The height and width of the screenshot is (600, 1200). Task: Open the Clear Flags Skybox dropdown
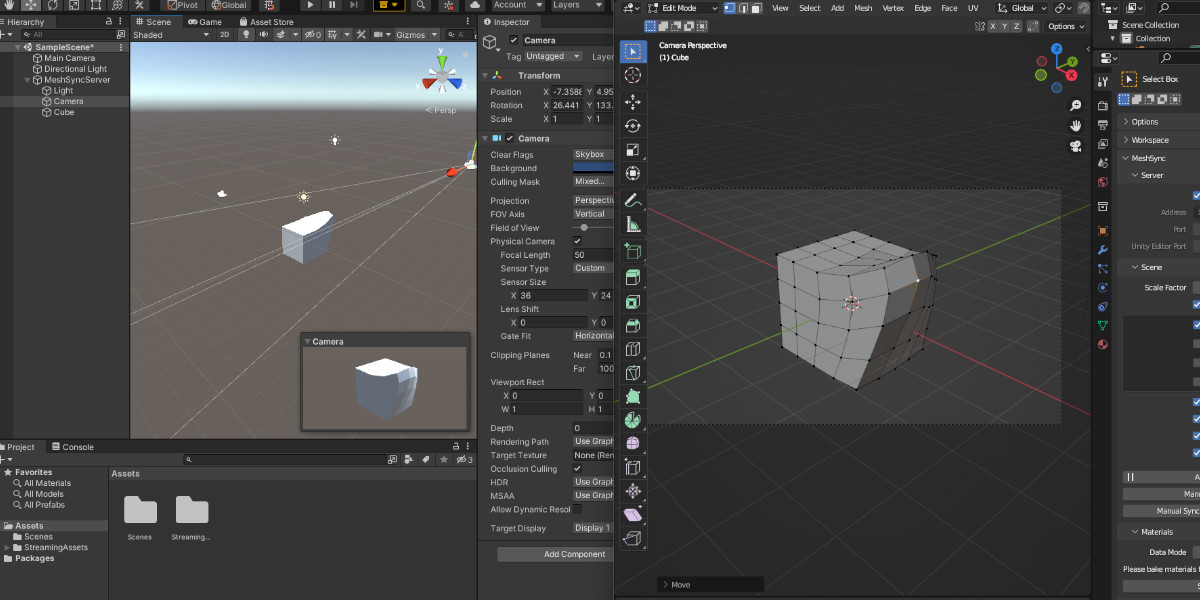(x=592, y=155)
